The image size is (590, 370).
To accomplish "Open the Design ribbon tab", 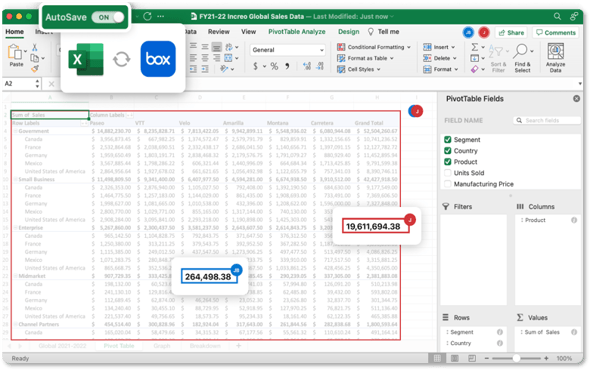I will [348, 32].
